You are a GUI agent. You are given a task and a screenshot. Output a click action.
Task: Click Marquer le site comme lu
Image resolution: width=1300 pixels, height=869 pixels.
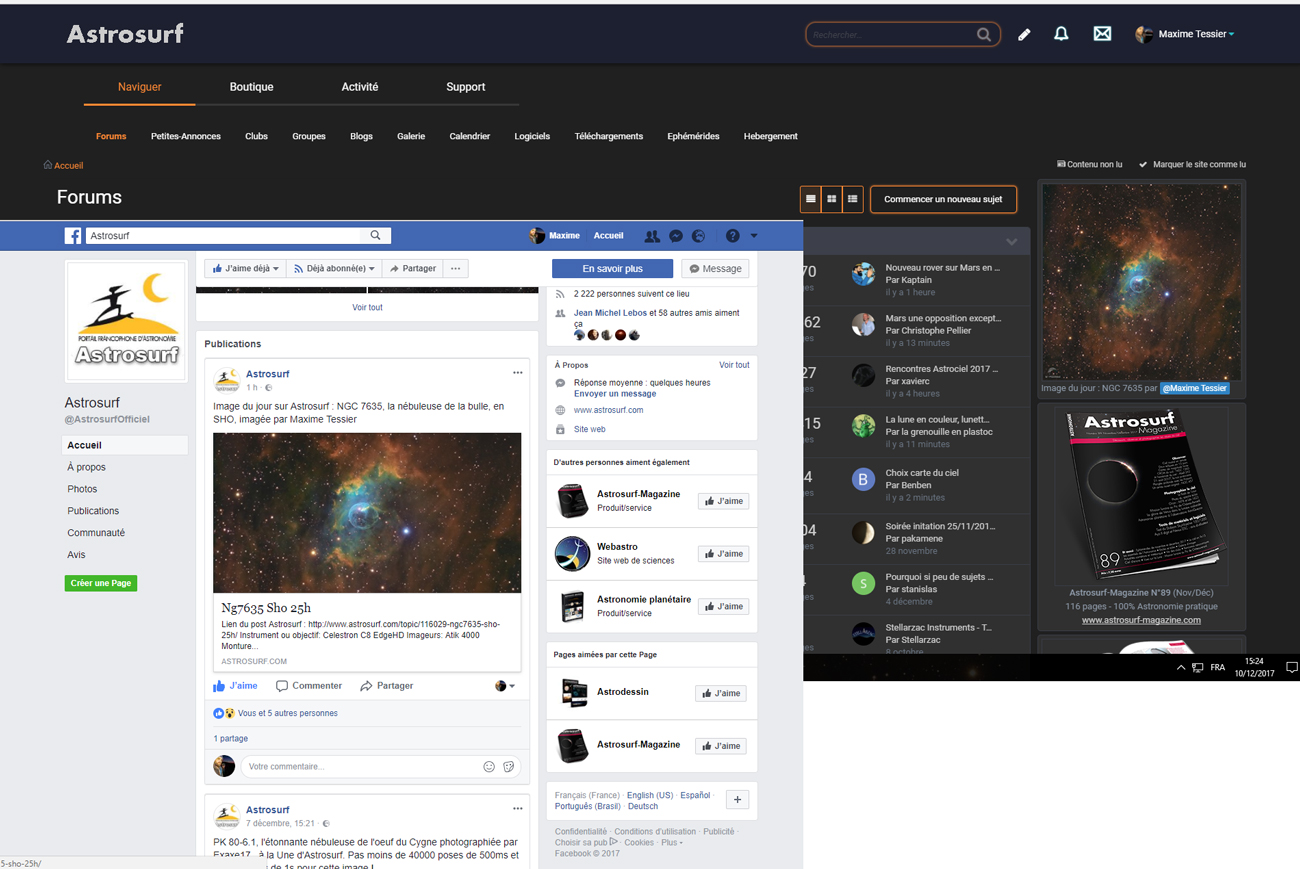pyautogui.click(x=1192, y=165)
